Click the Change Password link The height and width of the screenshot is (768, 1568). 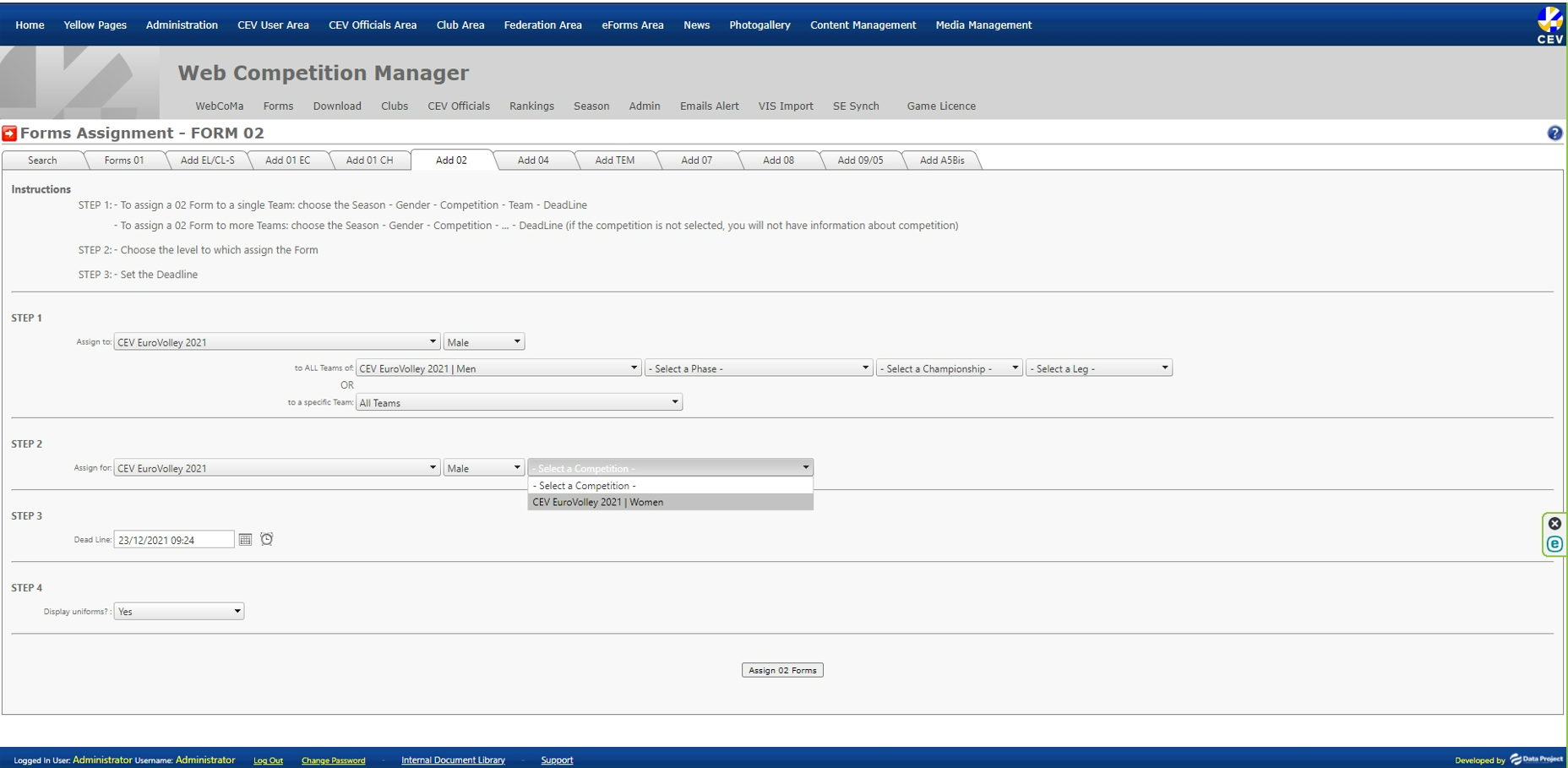333,760
